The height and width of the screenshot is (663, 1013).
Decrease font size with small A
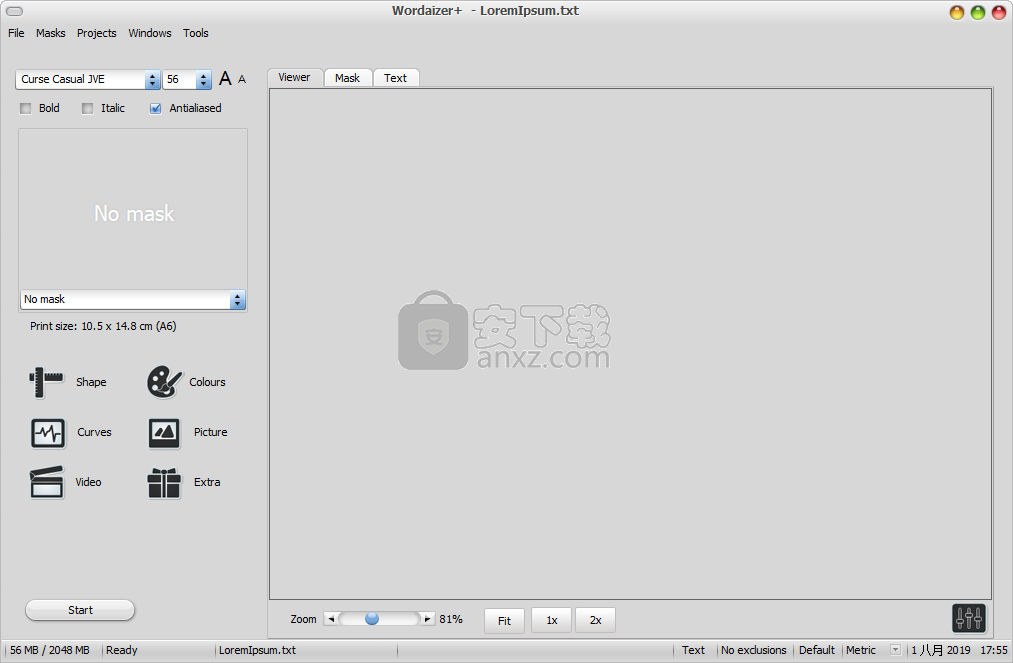pyautogui.click(x=242, y=79)
